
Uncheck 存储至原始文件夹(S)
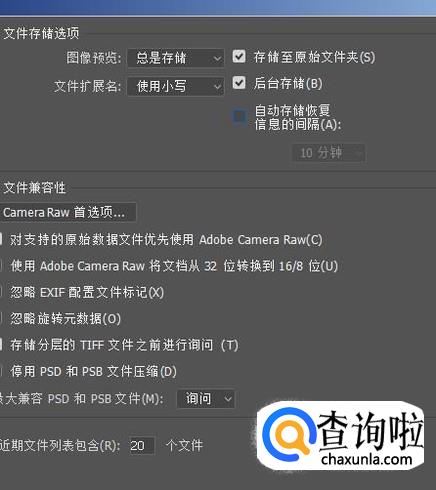(x=239, y=56)
